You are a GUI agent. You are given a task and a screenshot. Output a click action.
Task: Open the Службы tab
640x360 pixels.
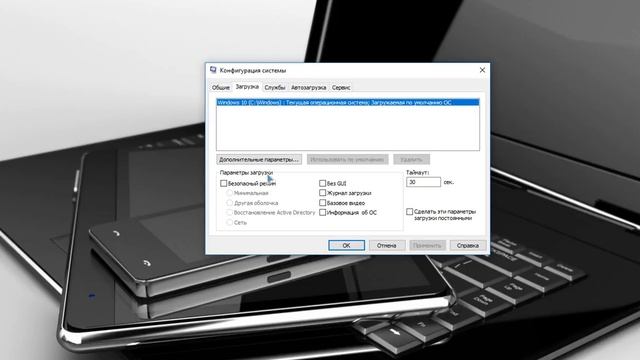point(275,87)
